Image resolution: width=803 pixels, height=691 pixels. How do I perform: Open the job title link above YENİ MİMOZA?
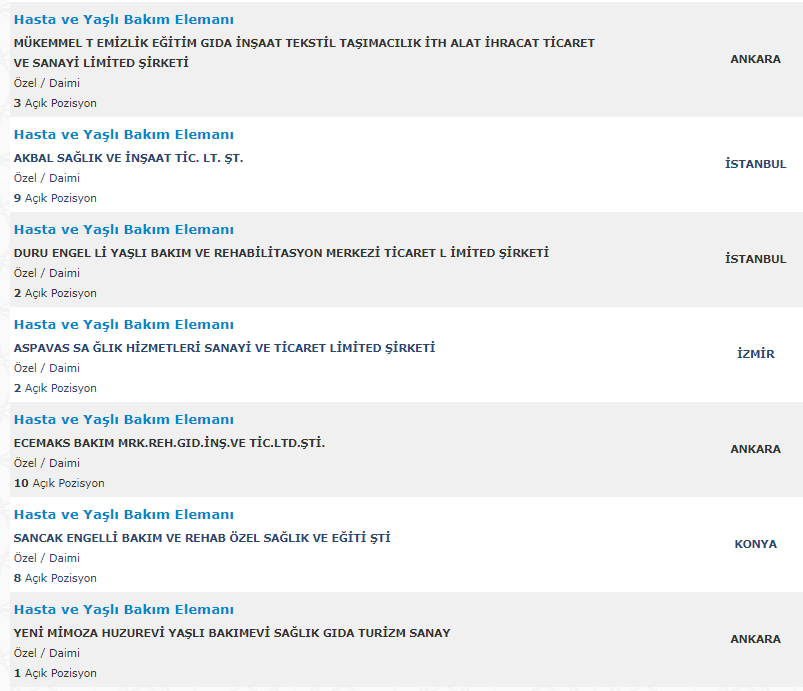pyautogui.click(x=123, y=610)
